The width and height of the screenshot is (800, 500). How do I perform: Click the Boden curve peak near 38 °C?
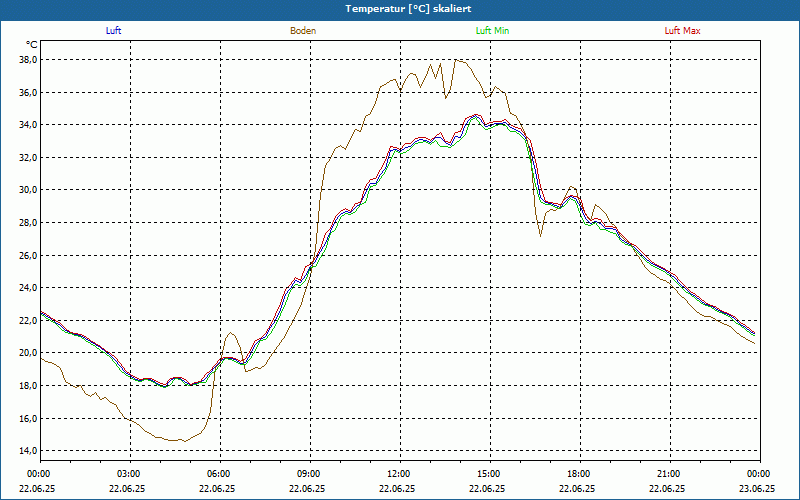click(x=457, y=60)
